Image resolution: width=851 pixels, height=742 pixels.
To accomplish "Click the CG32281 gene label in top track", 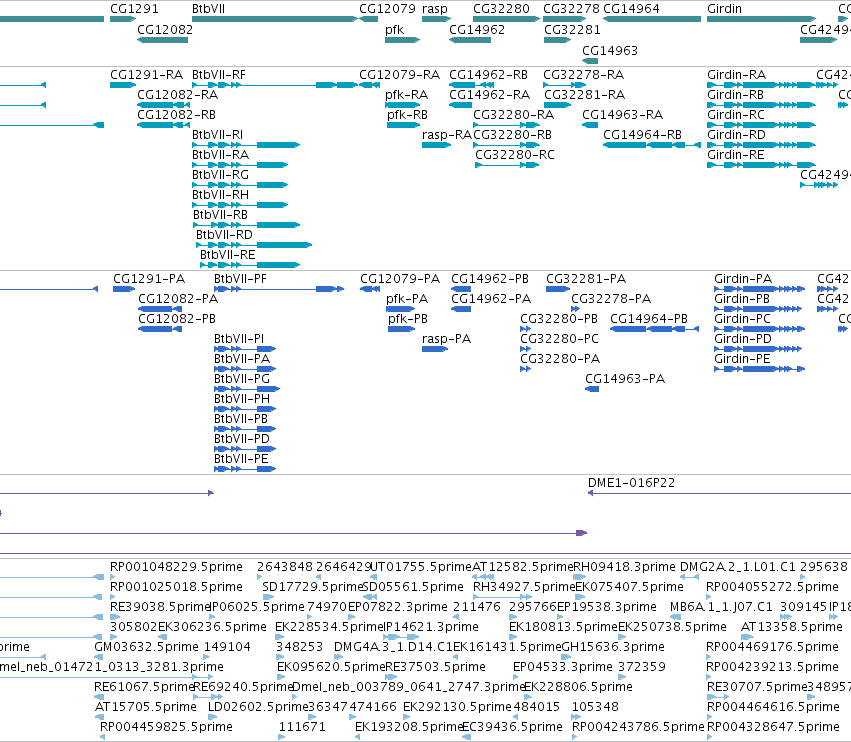I will point(572,29).
